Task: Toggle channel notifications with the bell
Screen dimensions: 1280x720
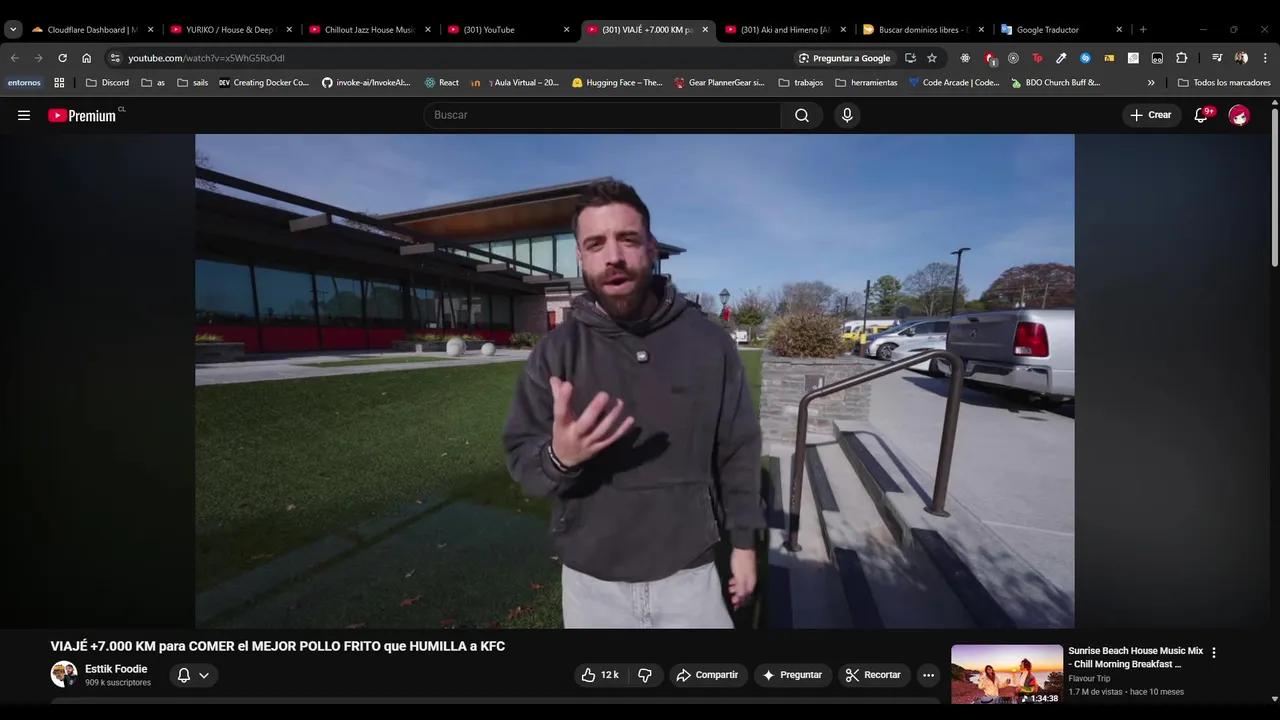Action: (183, 675)
